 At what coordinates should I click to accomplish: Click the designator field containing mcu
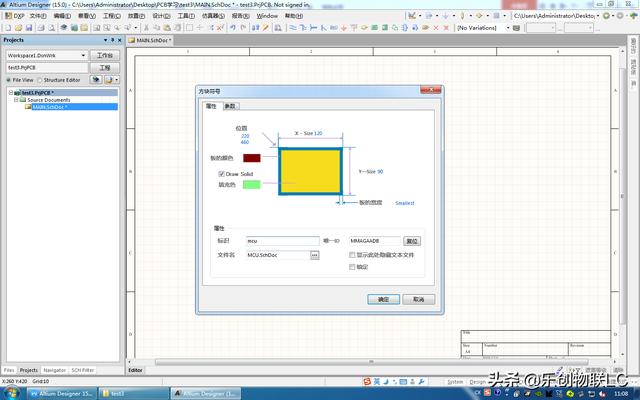[282, 241]
